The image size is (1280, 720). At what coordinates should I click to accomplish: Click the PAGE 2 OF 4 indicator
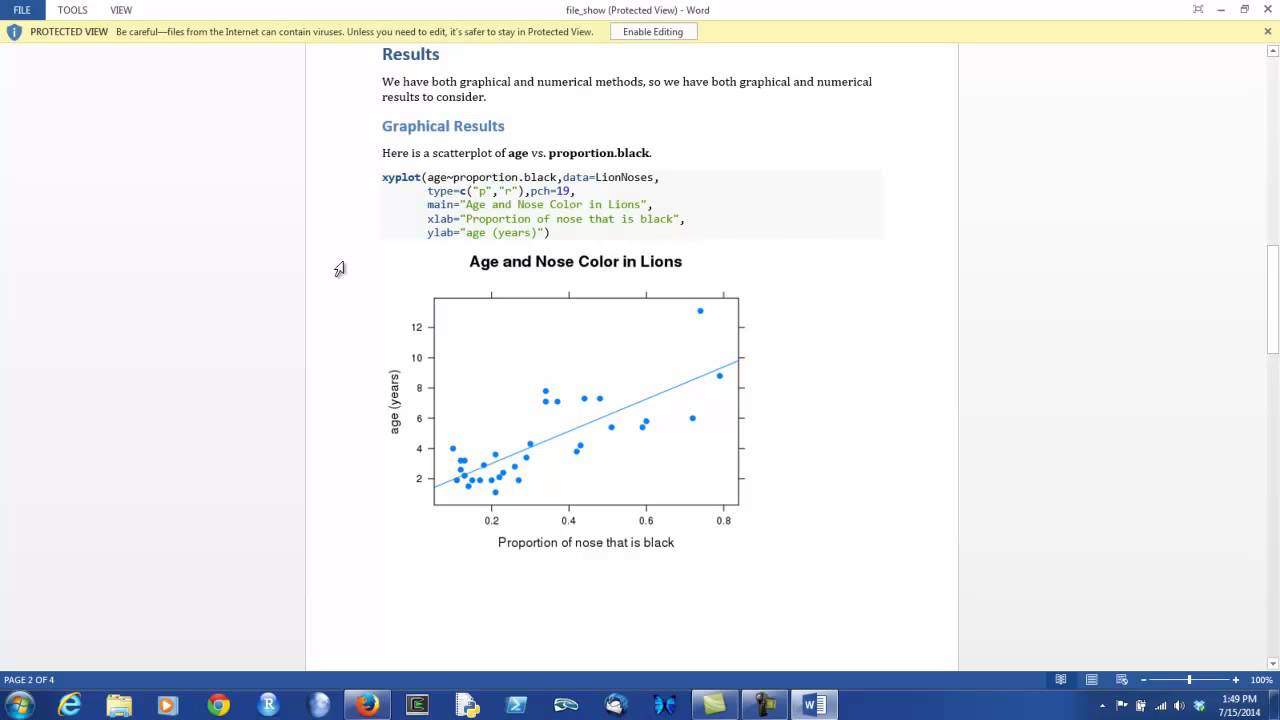point(29,680)
